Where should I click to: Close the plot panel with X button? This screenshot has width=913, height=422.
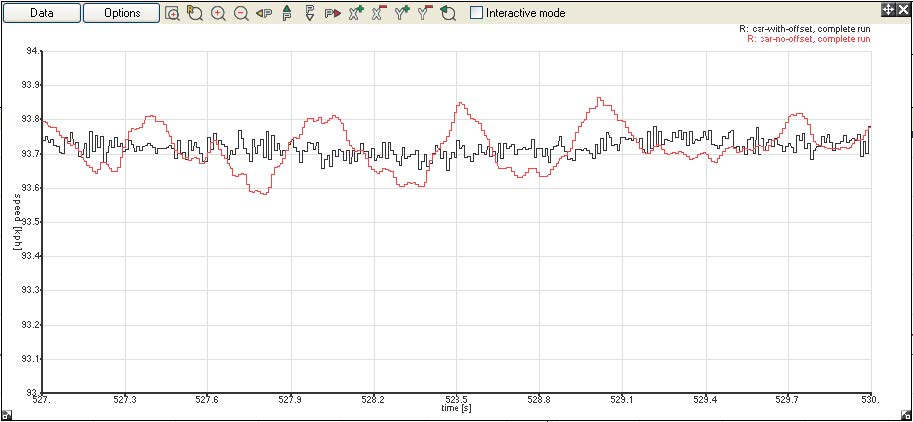(902, 8)
